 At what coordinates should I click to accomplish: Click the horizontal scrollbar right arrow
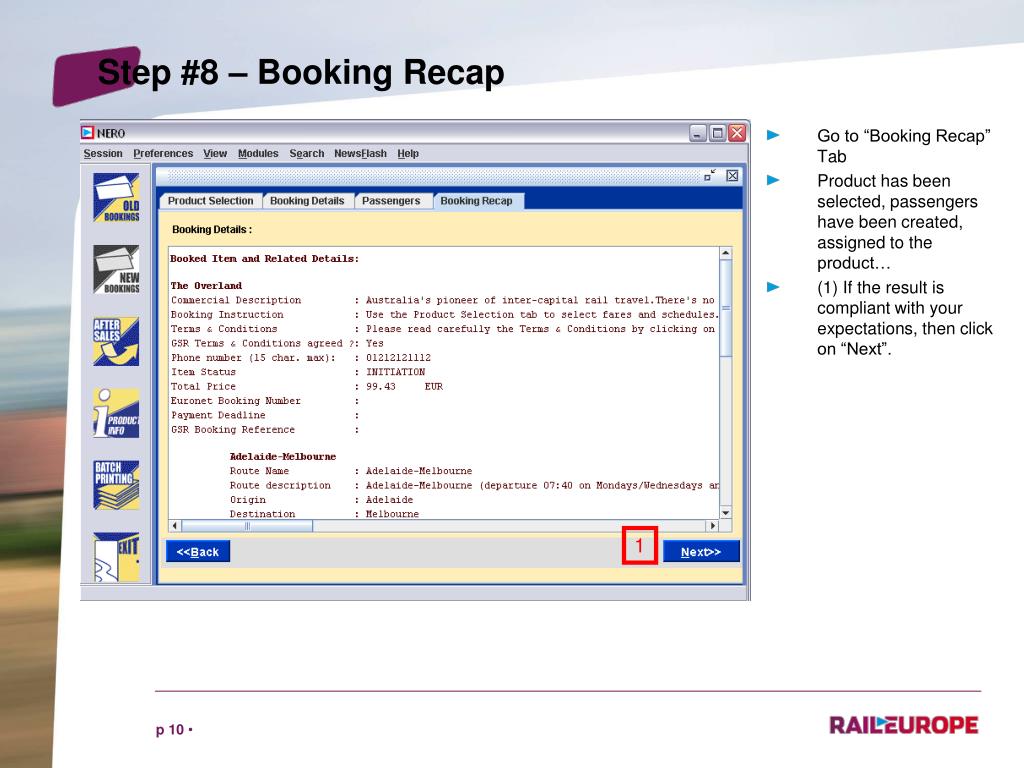tap(713, 525)
